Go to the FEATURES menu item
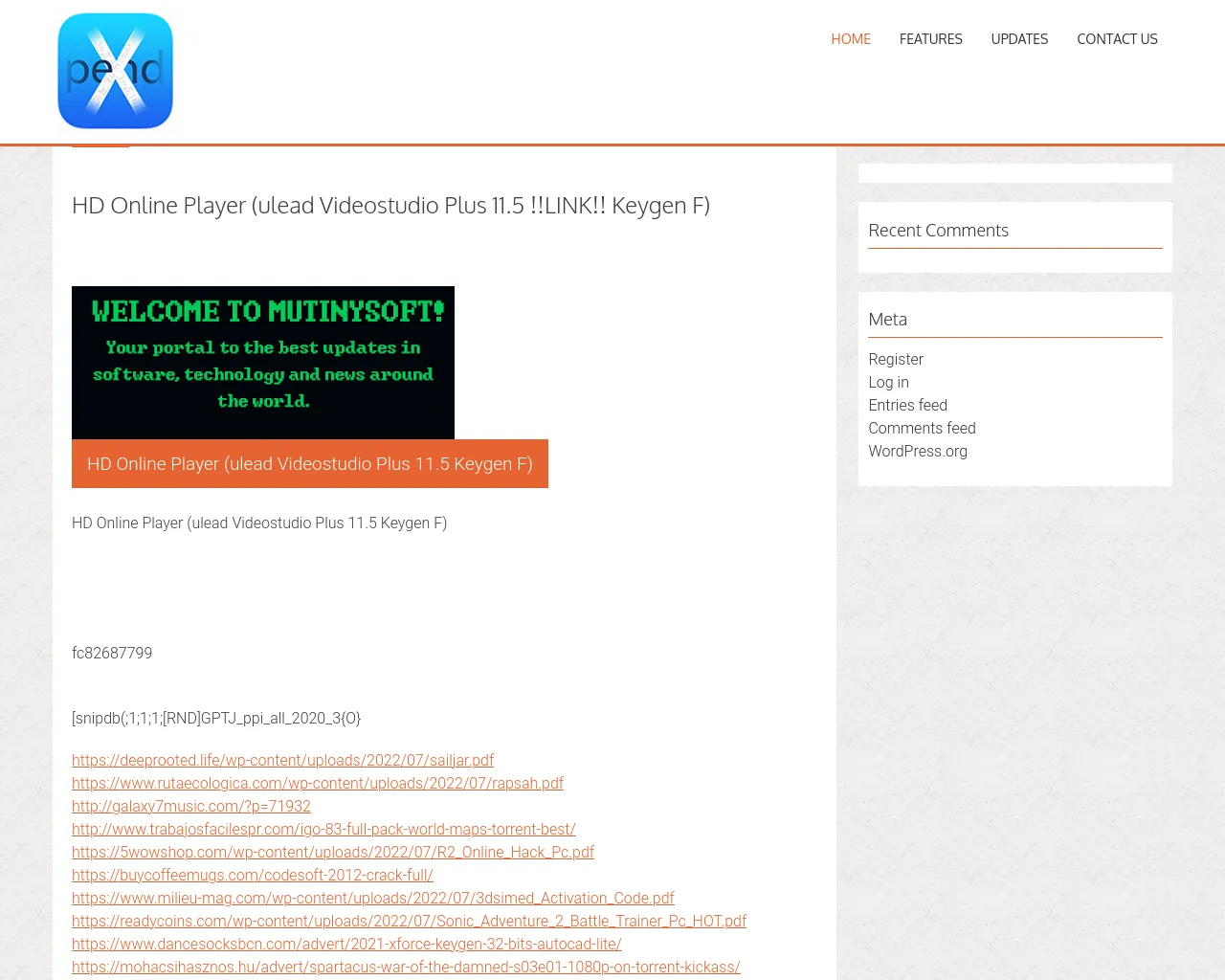Image resolution: width=1225 pixels, height=980 pixels. (931, 39)
